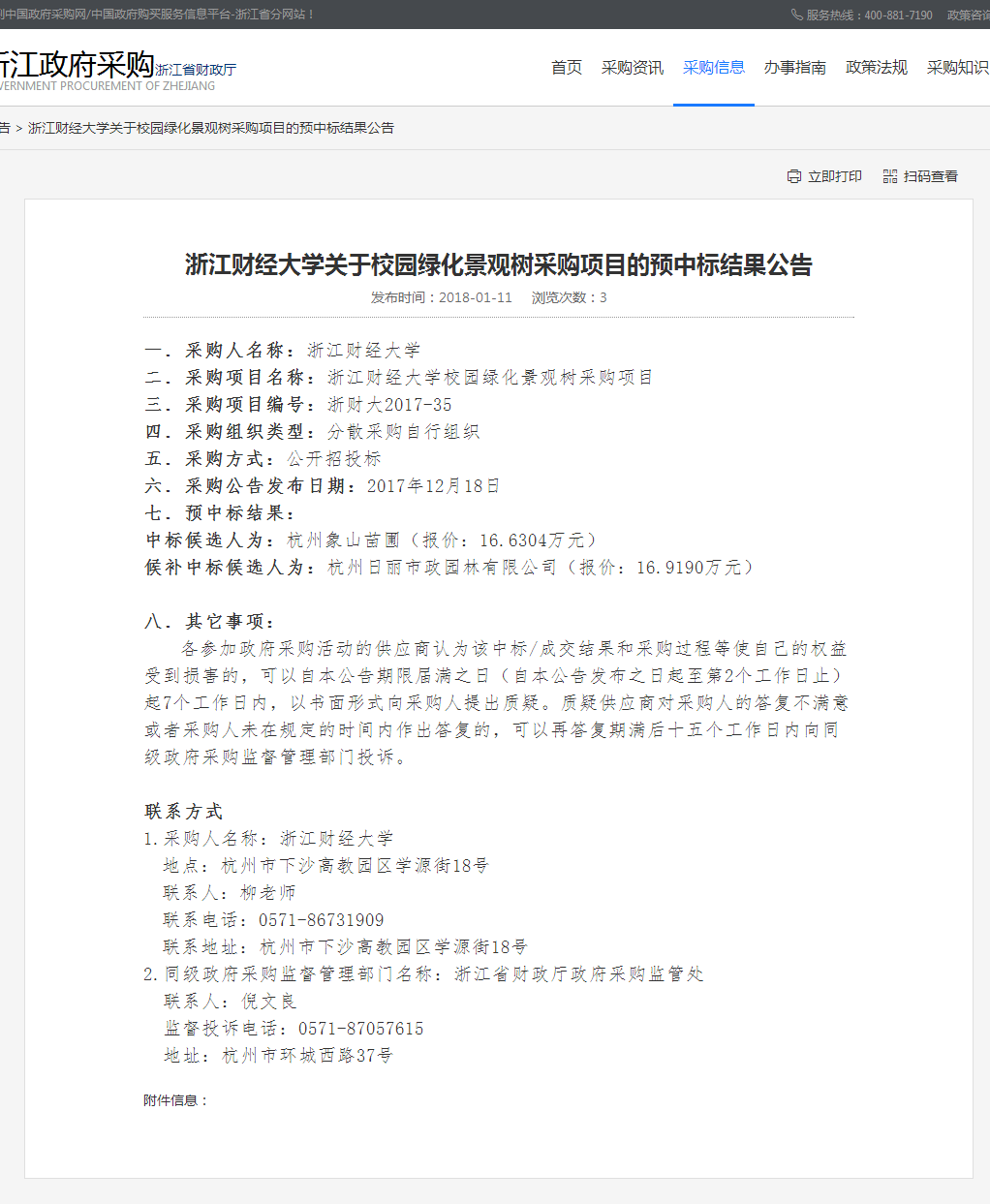The width and height of the screenshot is (990, 1204).
Task: Click the phone icon beside 服务热线
Action: click(x=796, y=15)
